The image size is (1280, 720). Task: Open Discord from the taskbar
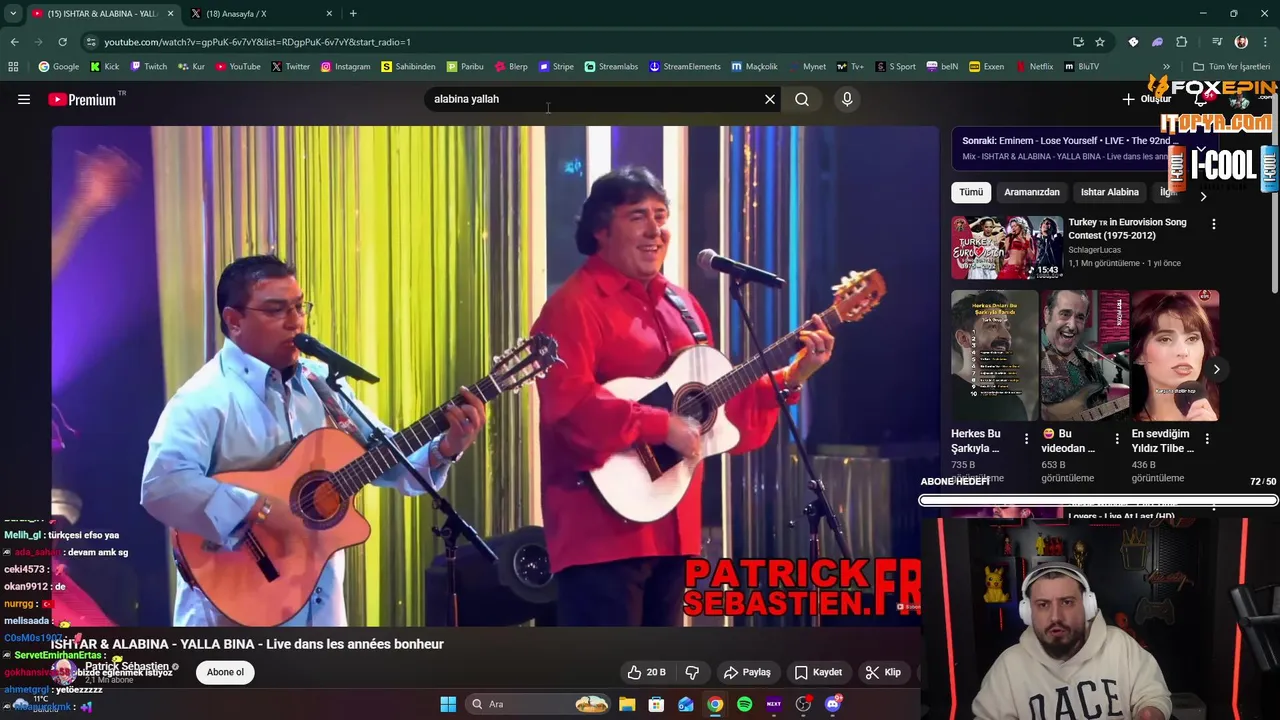[x=832, y=704]
